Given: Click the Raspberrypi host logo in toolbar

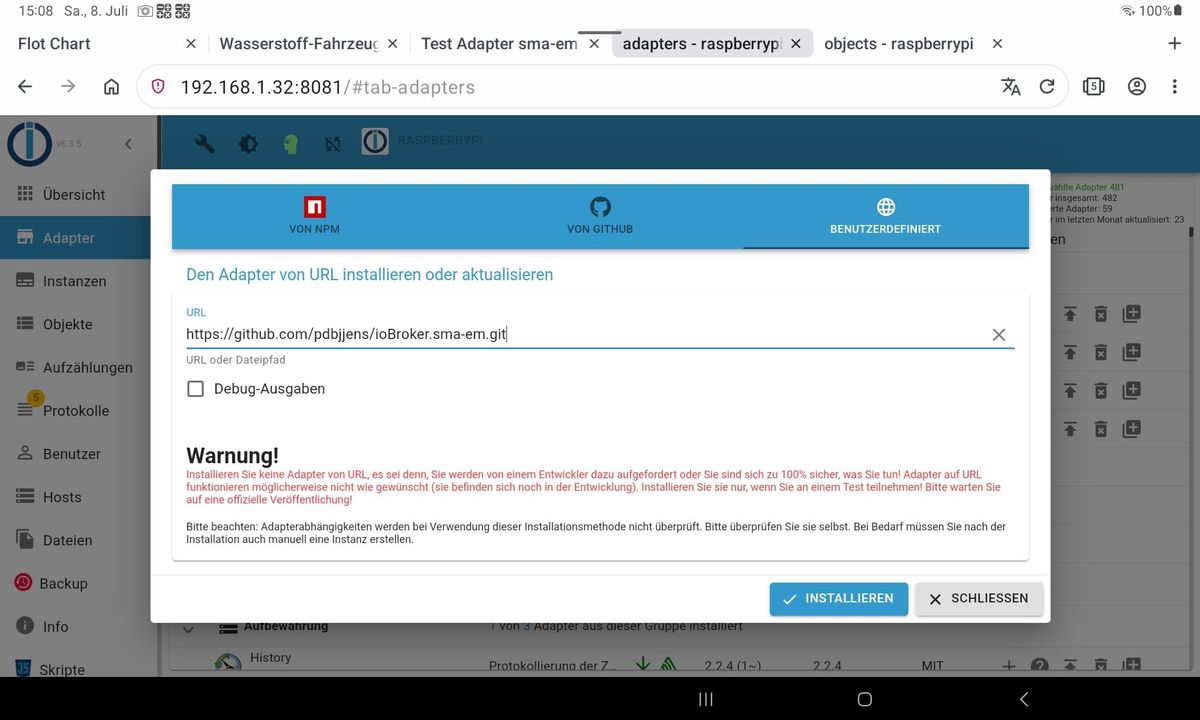Looking at the screenshot, I should (x=375, y=142).
